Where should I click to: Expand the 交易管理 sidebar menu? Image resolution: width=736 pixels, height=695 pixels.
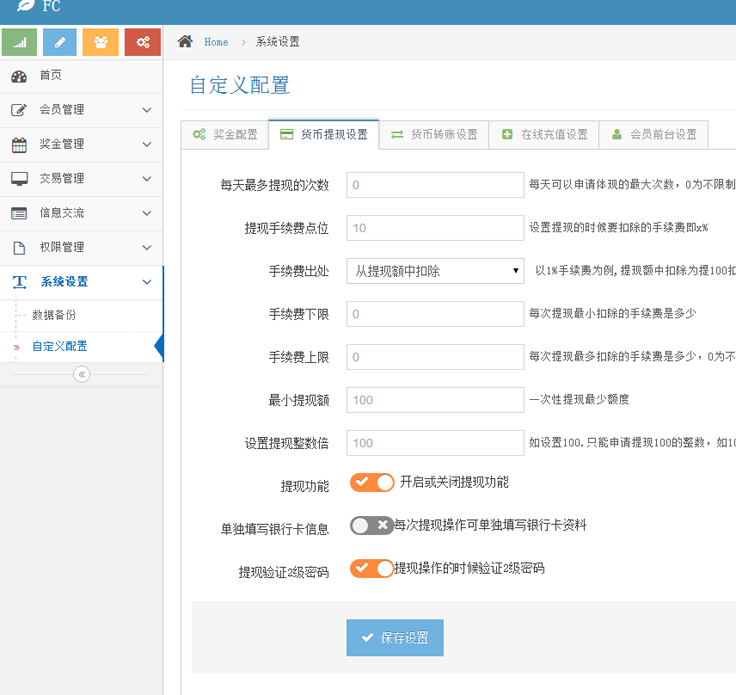pos(80,179)
